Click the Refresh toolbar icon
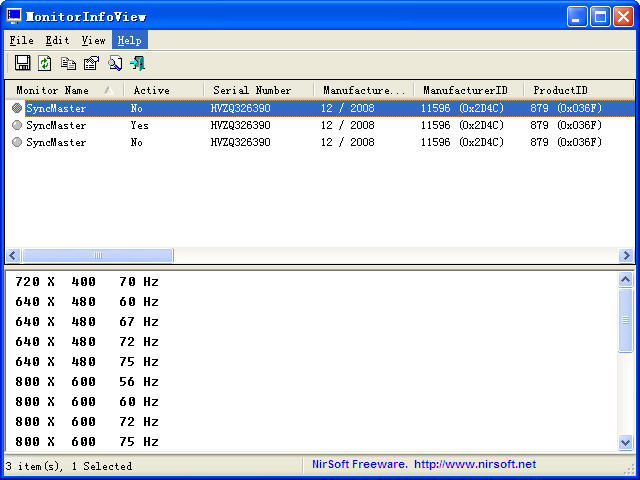Screen dimensions: 640x480 point(45,63)
